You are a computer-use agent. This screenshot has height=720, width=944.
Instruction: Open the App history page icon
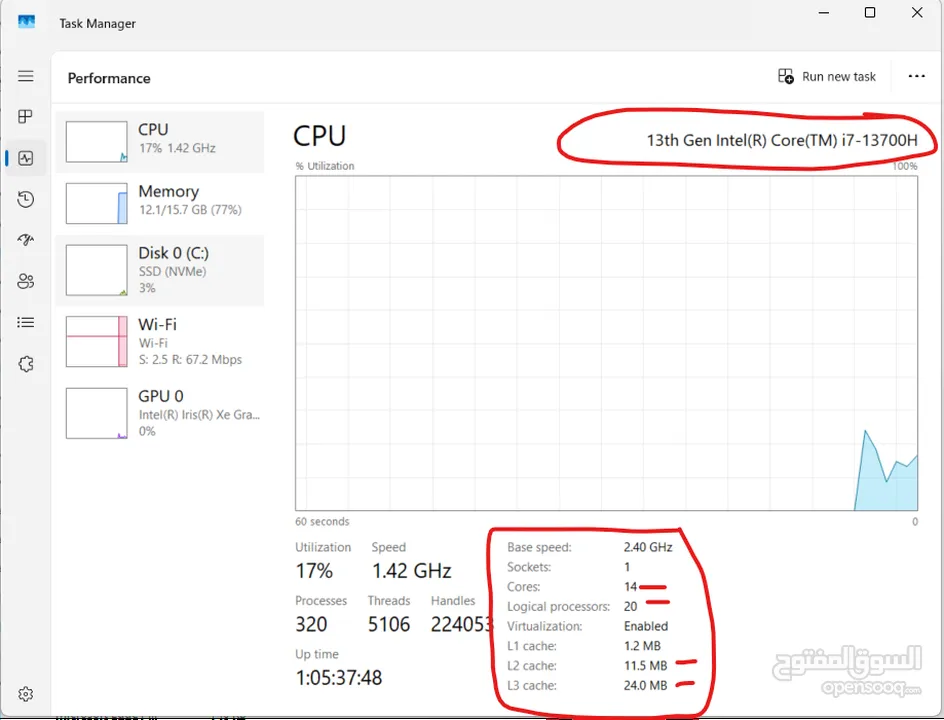pyautogui.click(x=26, y=199)
